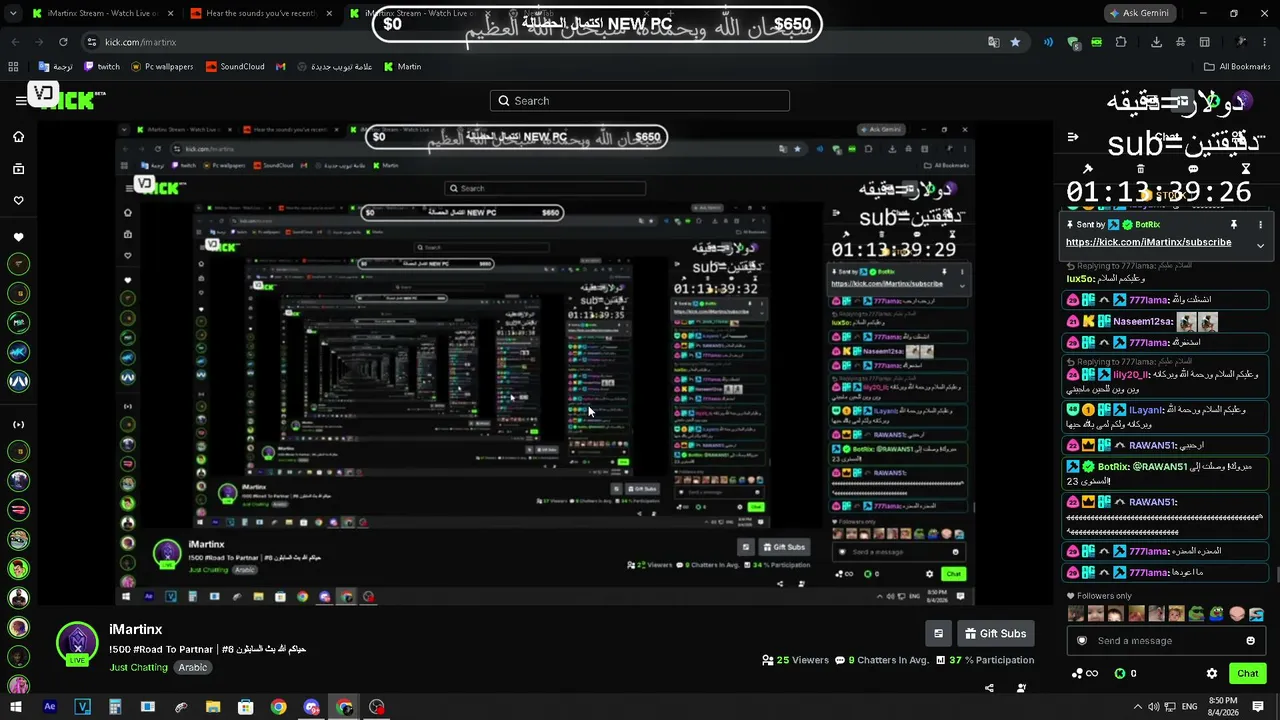Image resolution: width=1280 pixels, height=720 pixels.
Task: Open iMartinx channel avatar
Action: pyautogui.click(x=77, y=644)
